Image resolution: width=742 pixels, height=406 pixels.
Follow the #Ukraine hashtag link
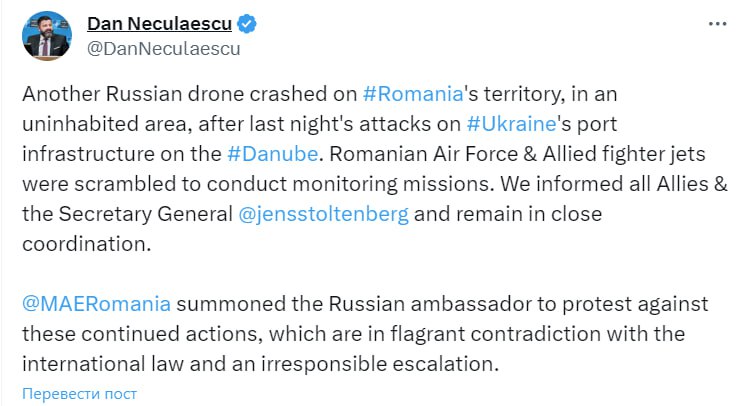pos(511,125)
